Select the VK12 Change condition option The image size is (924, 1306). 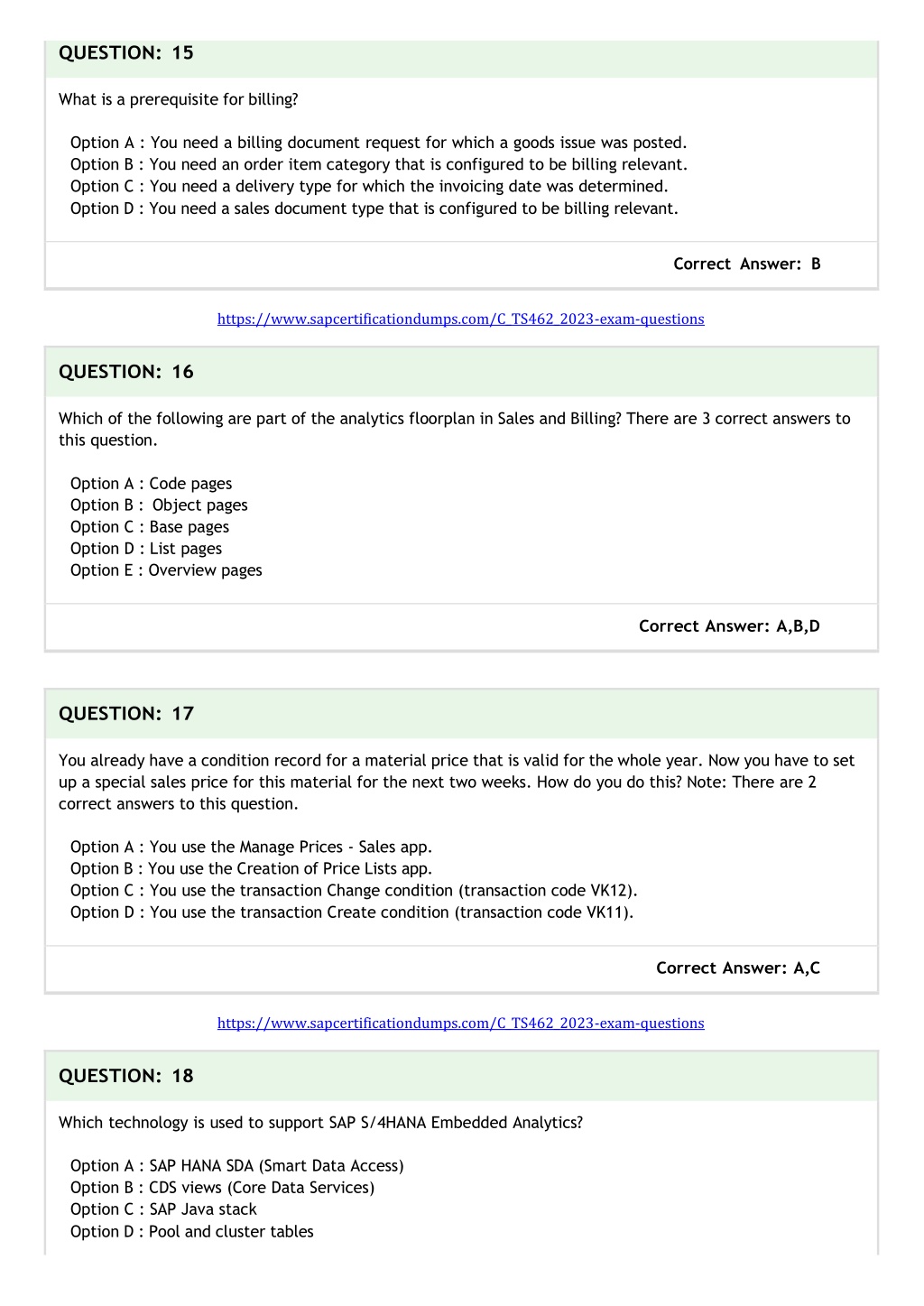[x=354, y=890]
